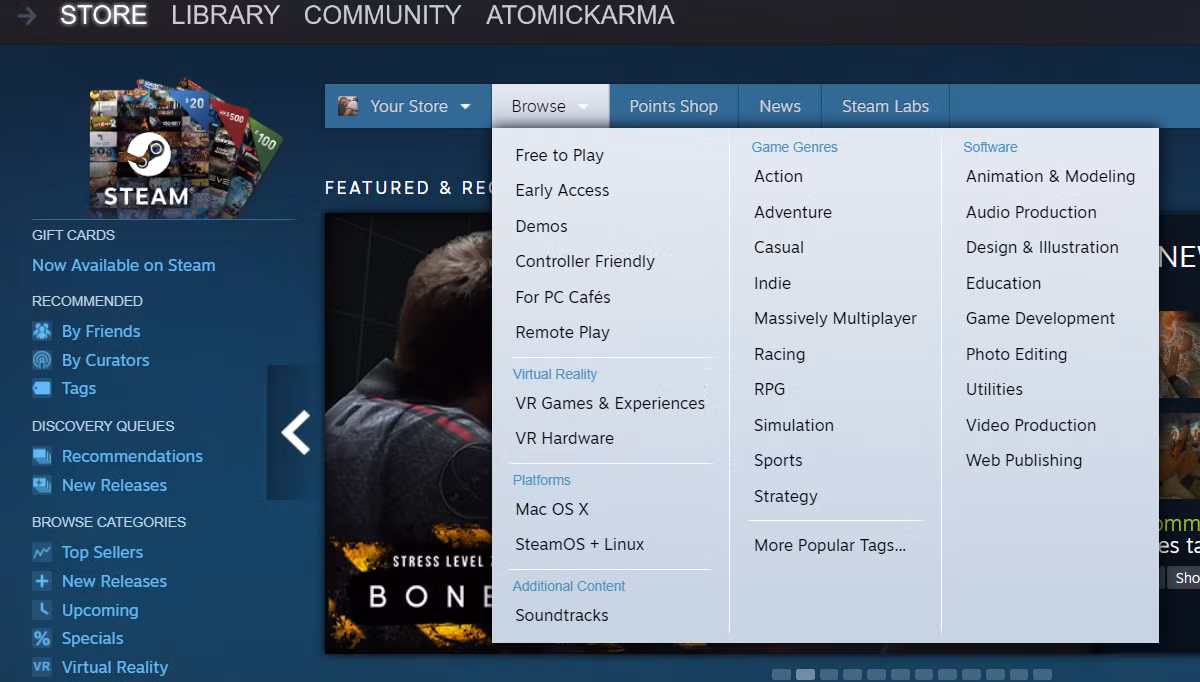Select Free to Play from Browse menu
1200x682 pixels.
[560, 155]
